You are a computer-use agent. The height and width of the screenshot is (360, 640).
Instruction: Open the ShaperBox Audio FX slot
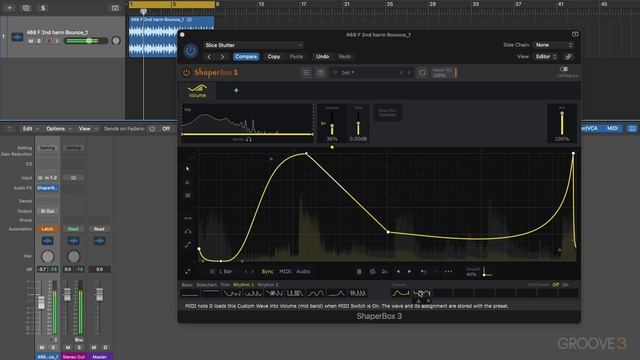47,188
